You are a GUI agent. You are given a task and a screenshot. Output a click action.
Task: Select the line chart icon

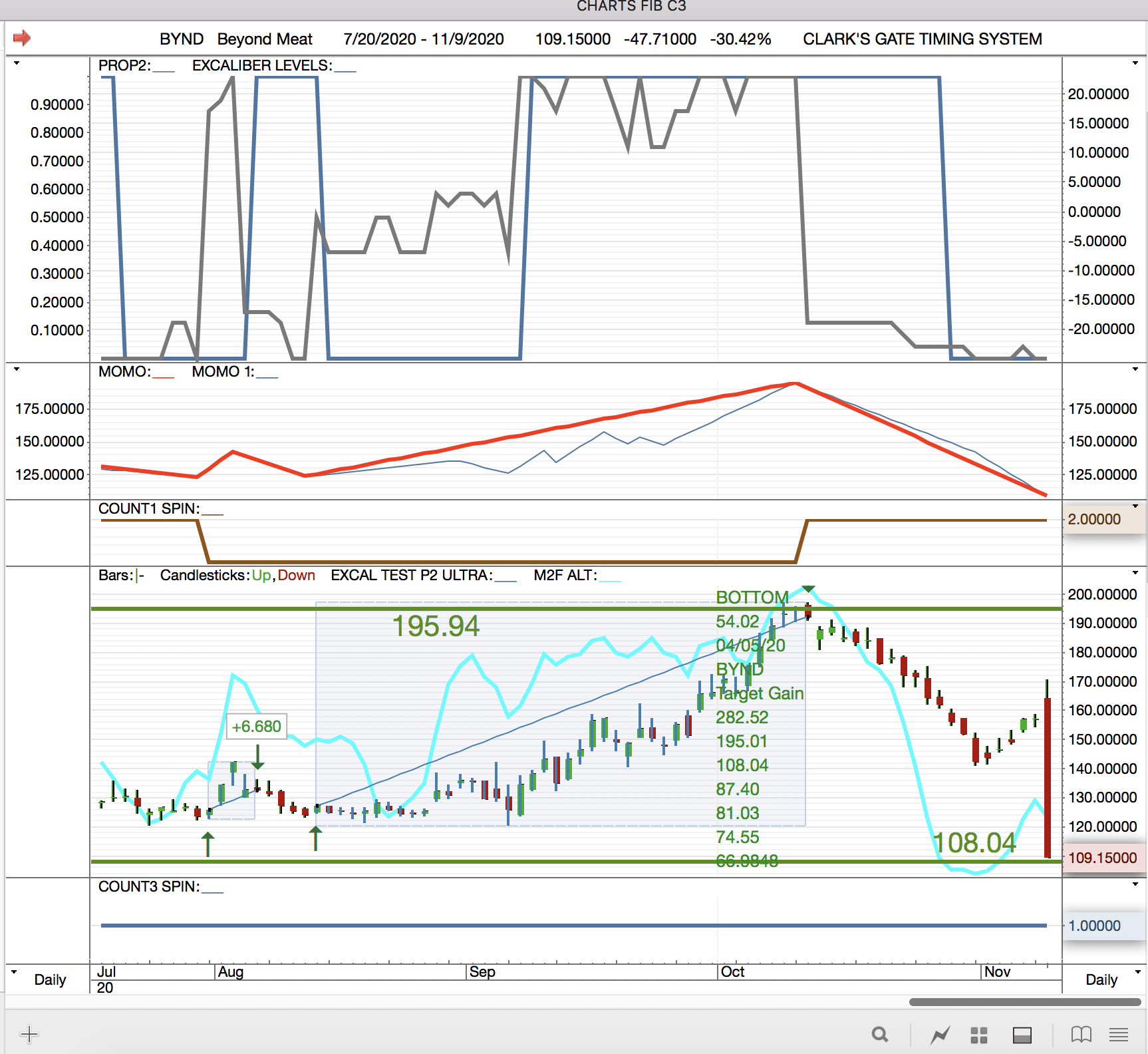click(x=940, y=1035)
